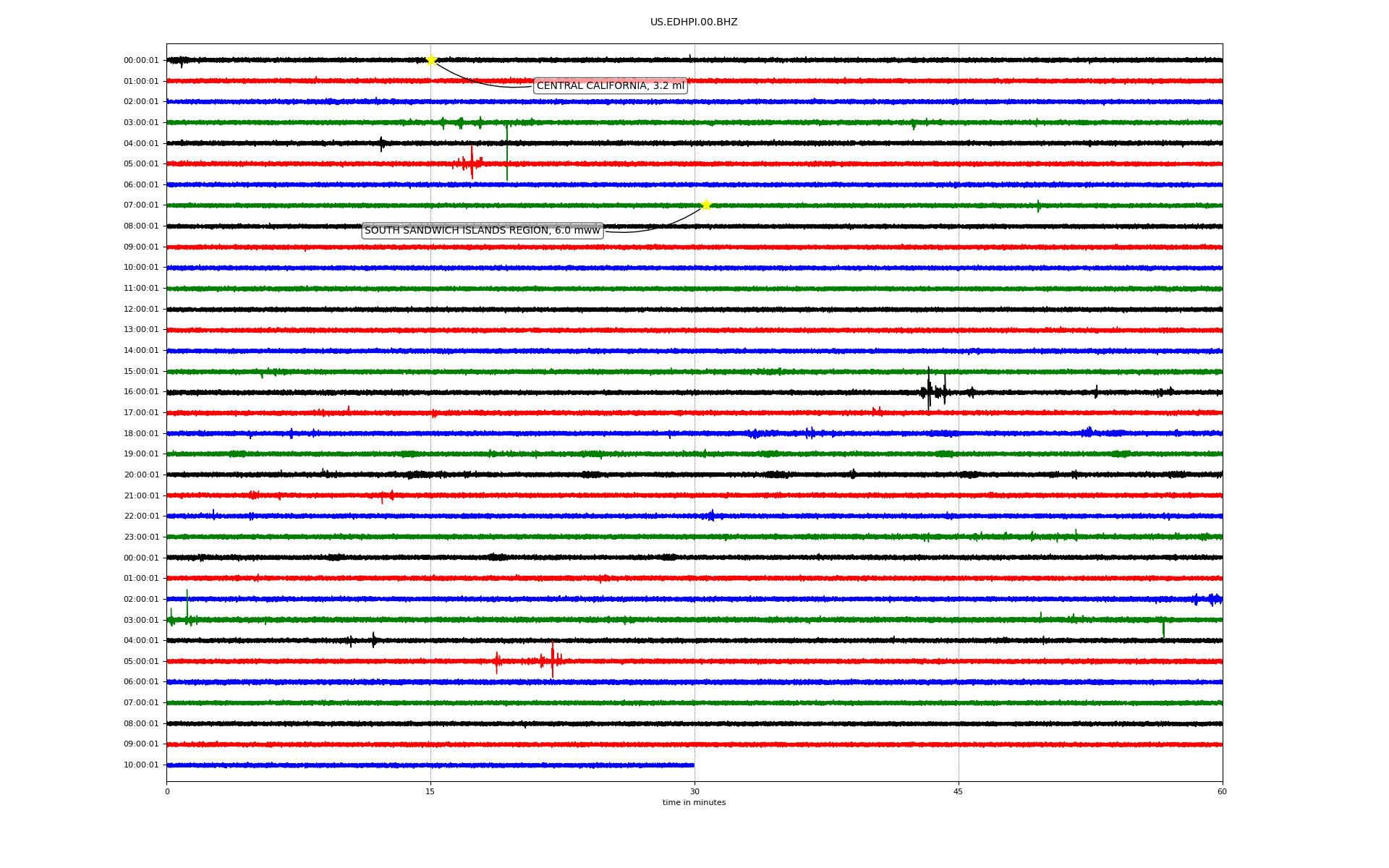Click the red event on the second 05:00:01 trace
Viewport: 1389px width, 868px height.
coord(552,660)
